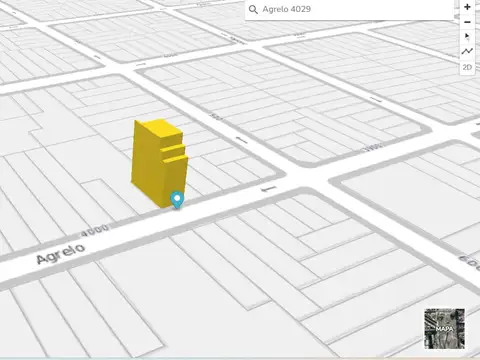Switch to 2D map view
This screenshot has height=360, width=480.
[x=467, y=67]
